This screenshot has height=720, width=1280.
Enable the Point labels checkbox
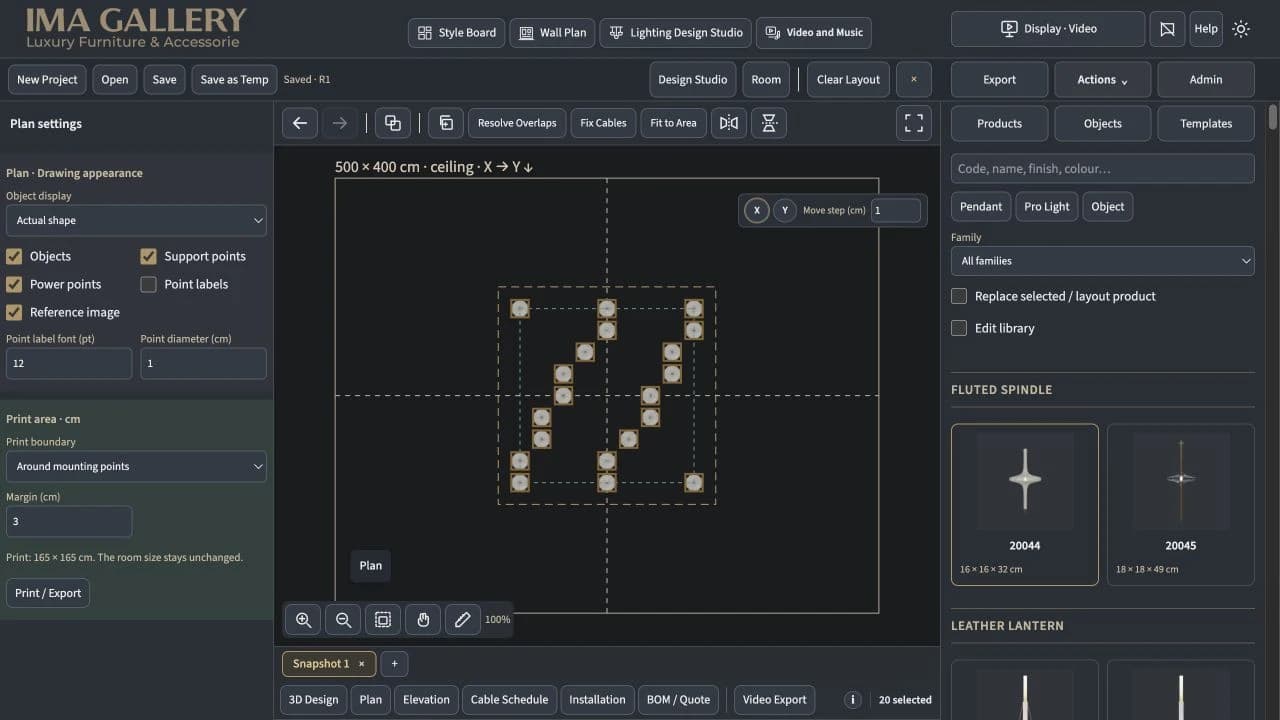(x=148, y=284)
